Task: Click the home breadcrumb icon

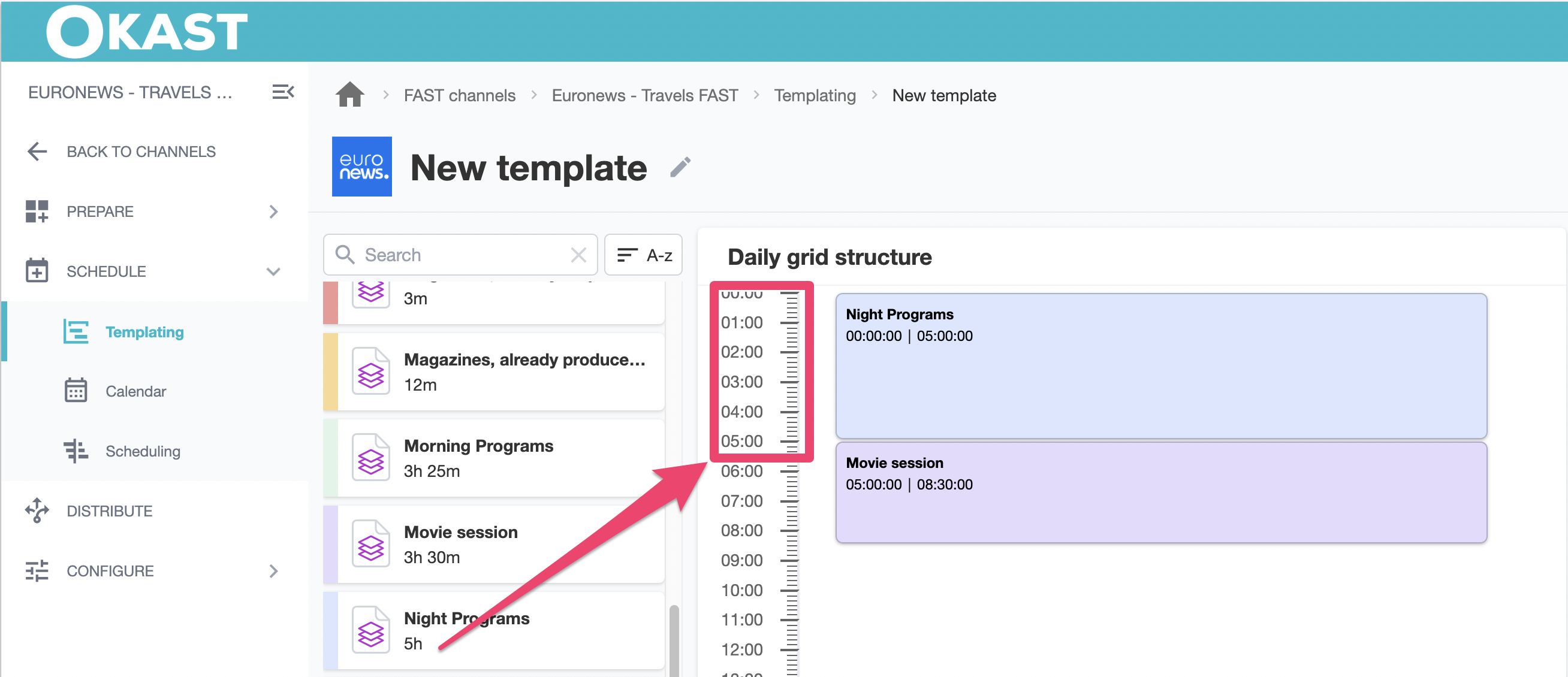Action: point(349,95)
